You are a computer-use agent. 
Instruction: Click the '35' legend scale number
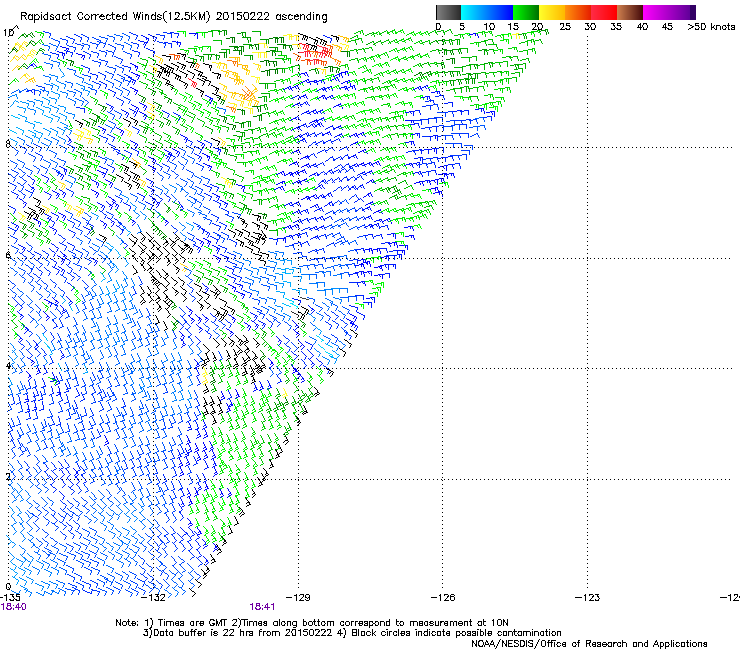(x=616, y=27)
